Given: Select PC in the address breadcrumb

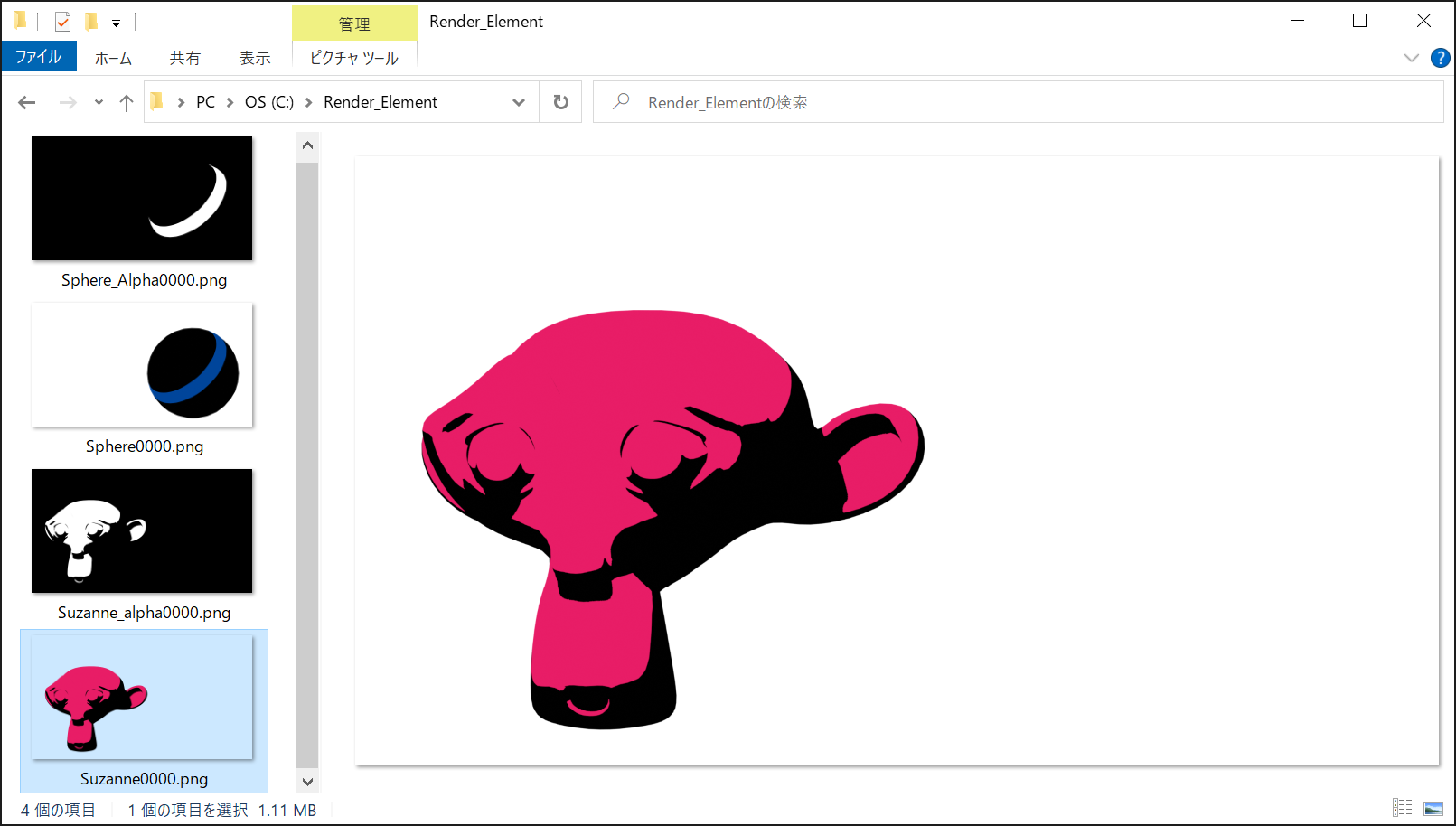Looking at the screenshot, I should [x=206, y=102].
